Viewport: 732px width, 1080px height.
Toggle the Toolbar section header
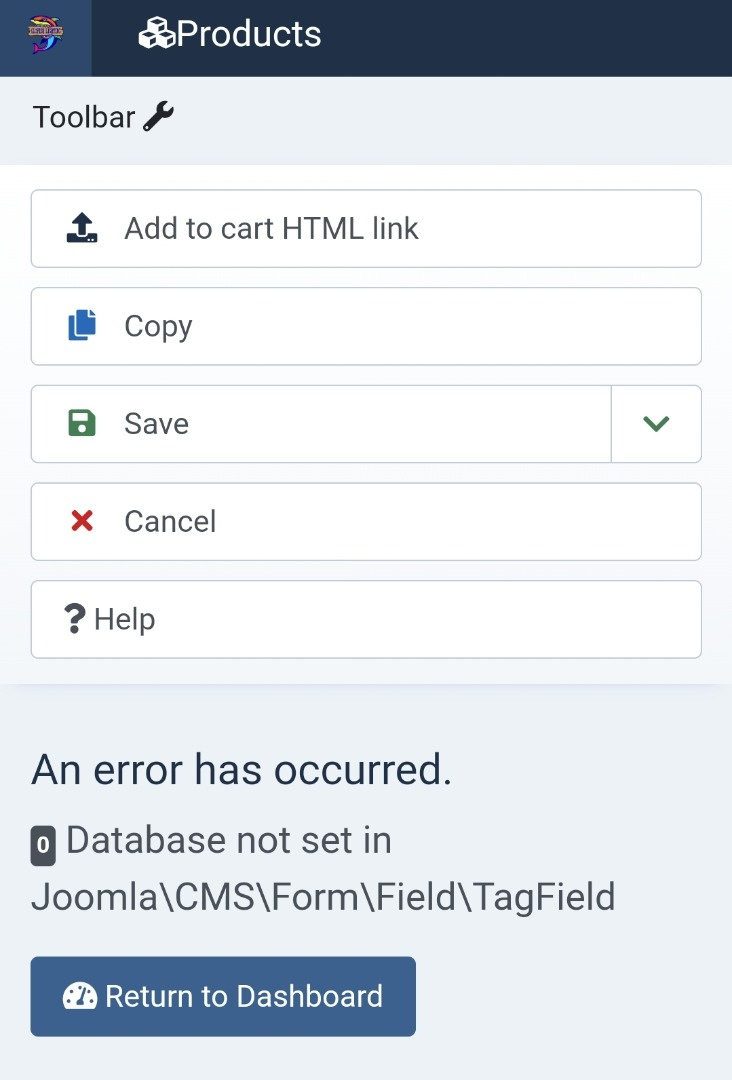click(x=84, y=117)
